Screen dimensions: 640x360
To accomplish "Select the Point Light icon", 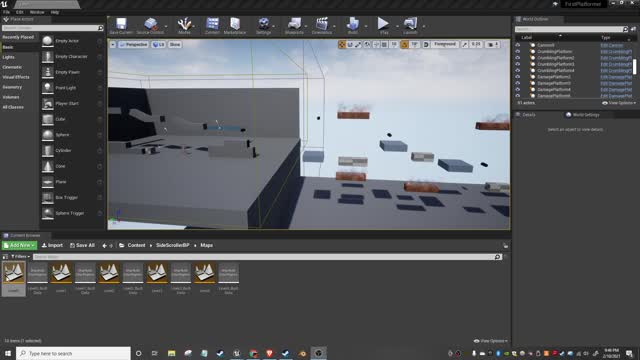I will click(48, 88).
